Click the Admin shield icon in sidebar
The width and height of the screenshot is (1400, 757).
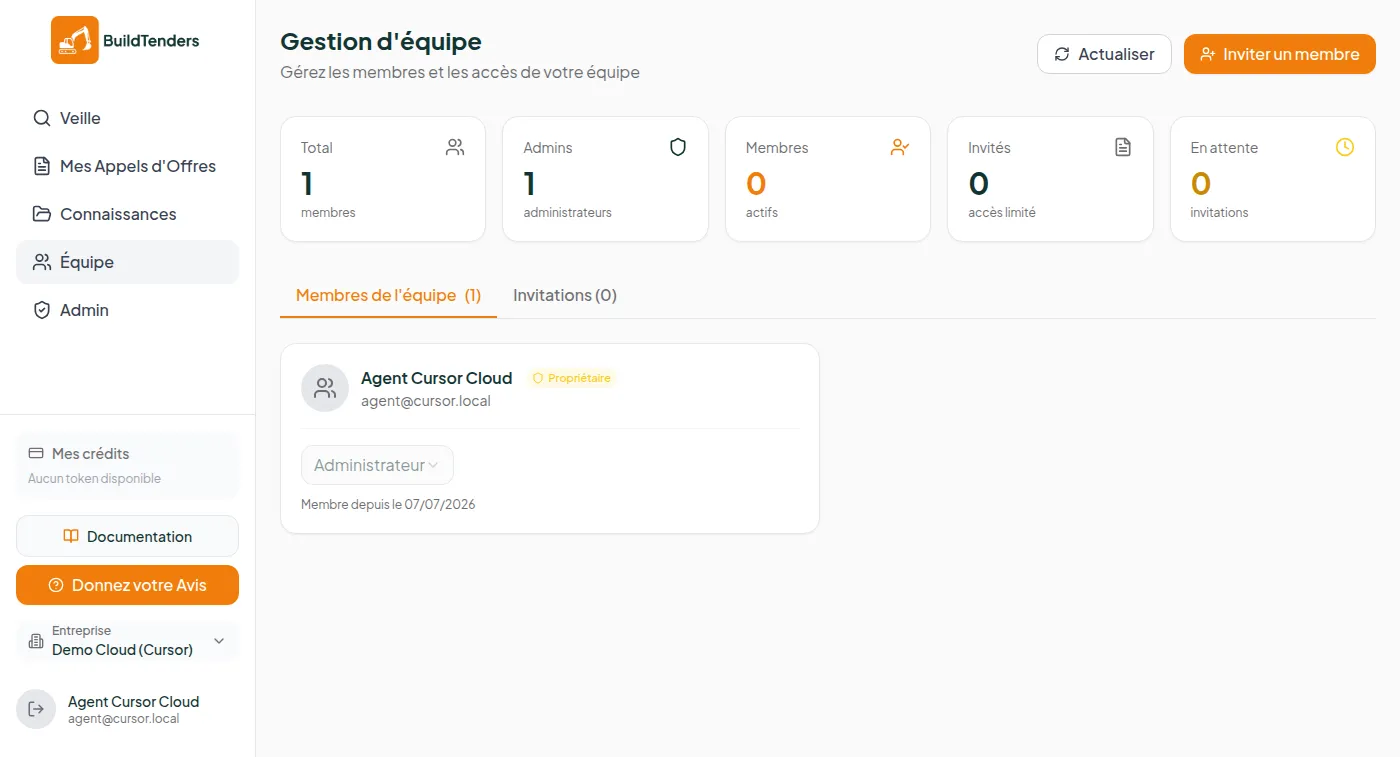coord(42,310)
